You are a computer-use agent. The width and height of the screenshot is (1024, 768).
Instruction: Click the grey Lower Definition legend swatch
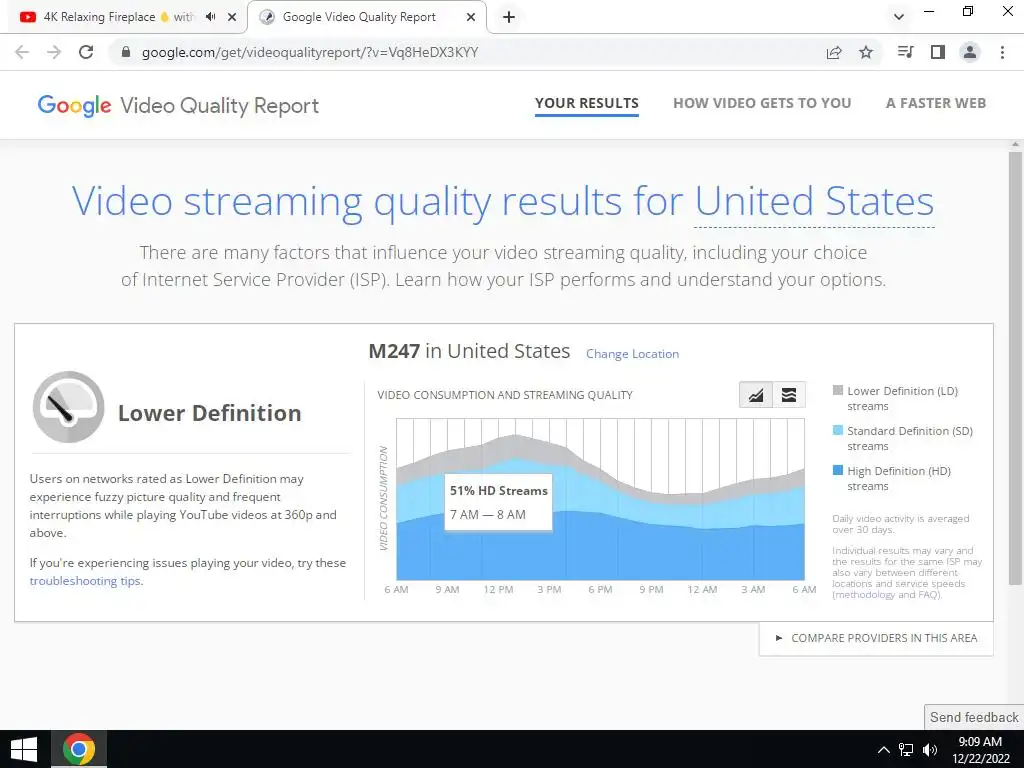[x=838, y=391]
